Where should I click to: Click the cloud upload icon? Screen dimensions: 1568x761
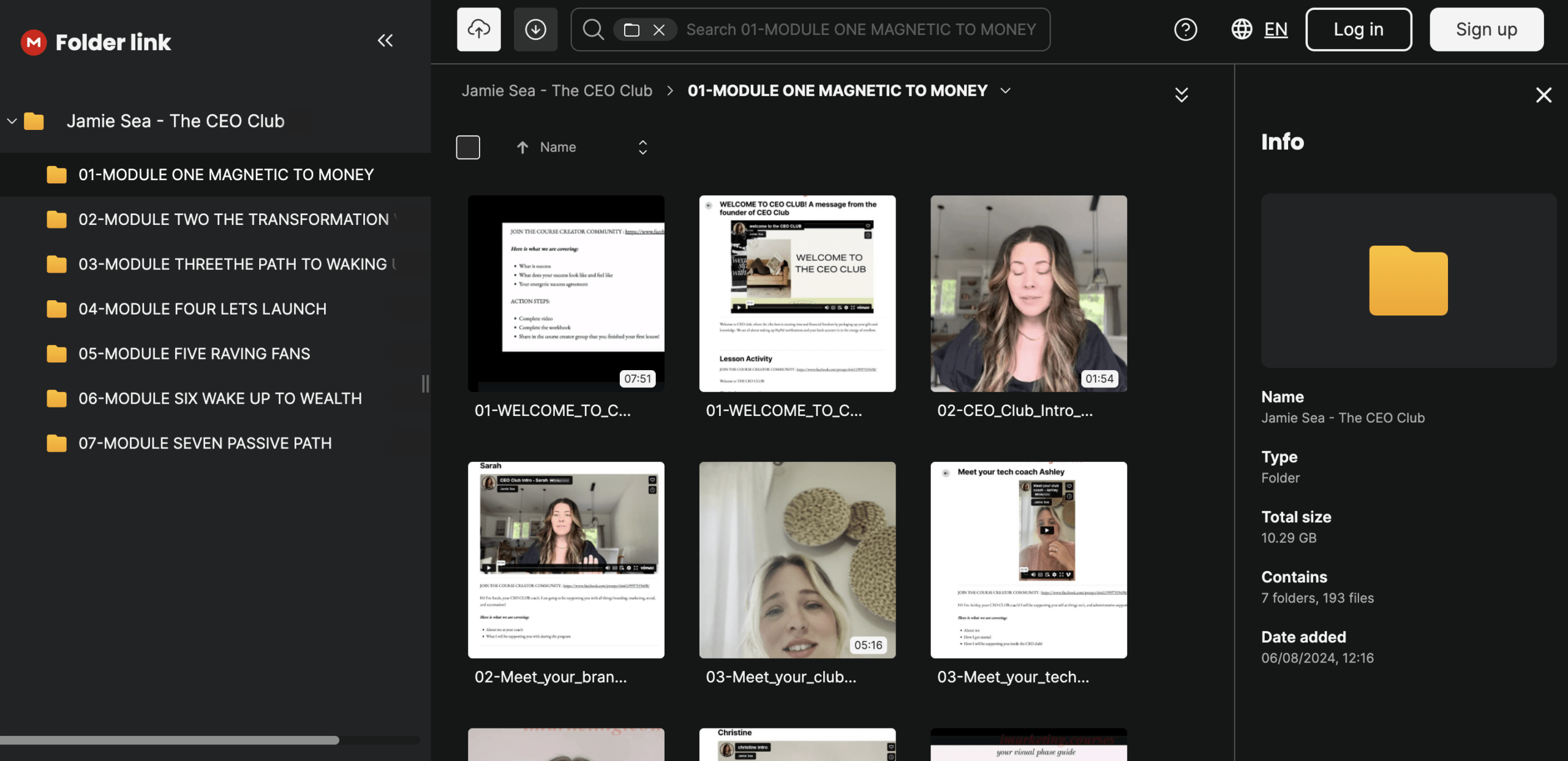tap(478, 29)
